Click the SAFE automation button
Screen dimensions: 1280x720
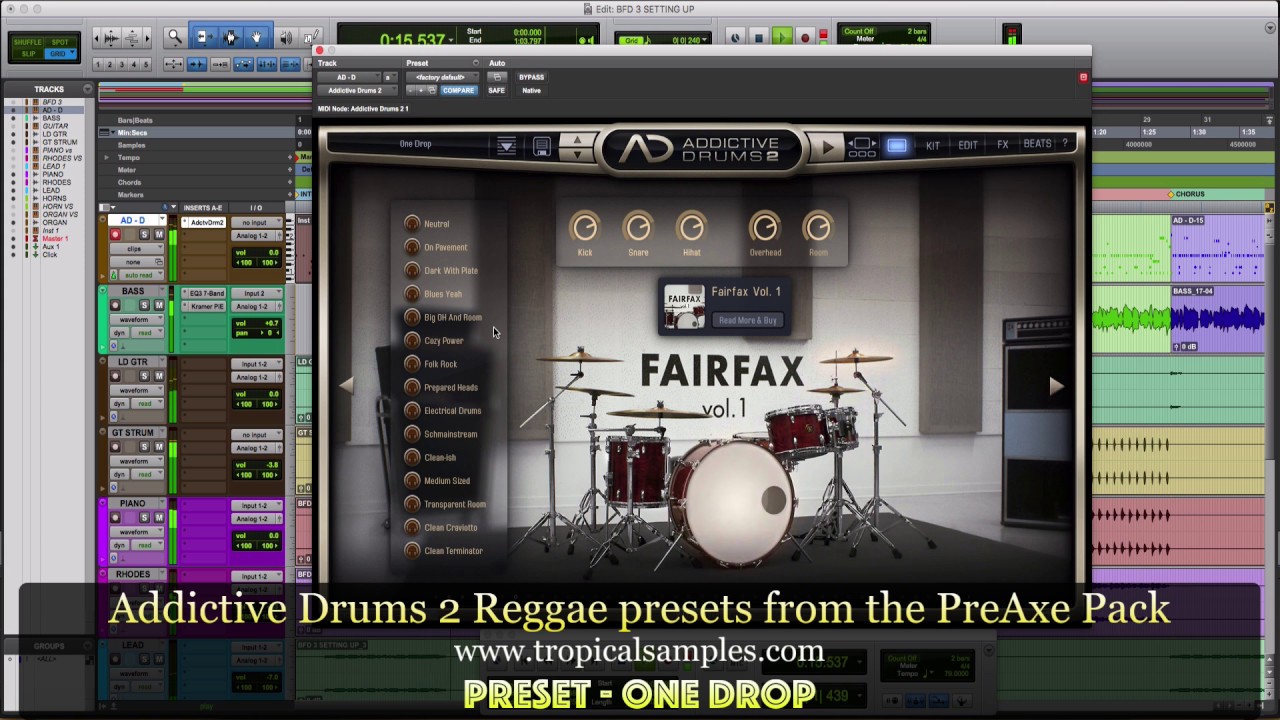[496, 90]
